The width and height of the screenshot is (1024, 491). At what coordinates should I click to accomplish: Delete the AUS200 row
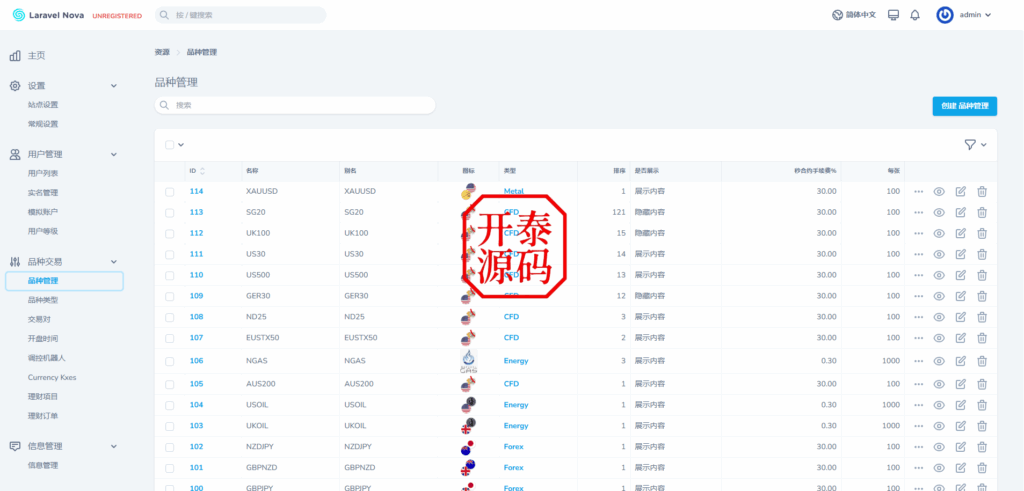tap(982, 384)
